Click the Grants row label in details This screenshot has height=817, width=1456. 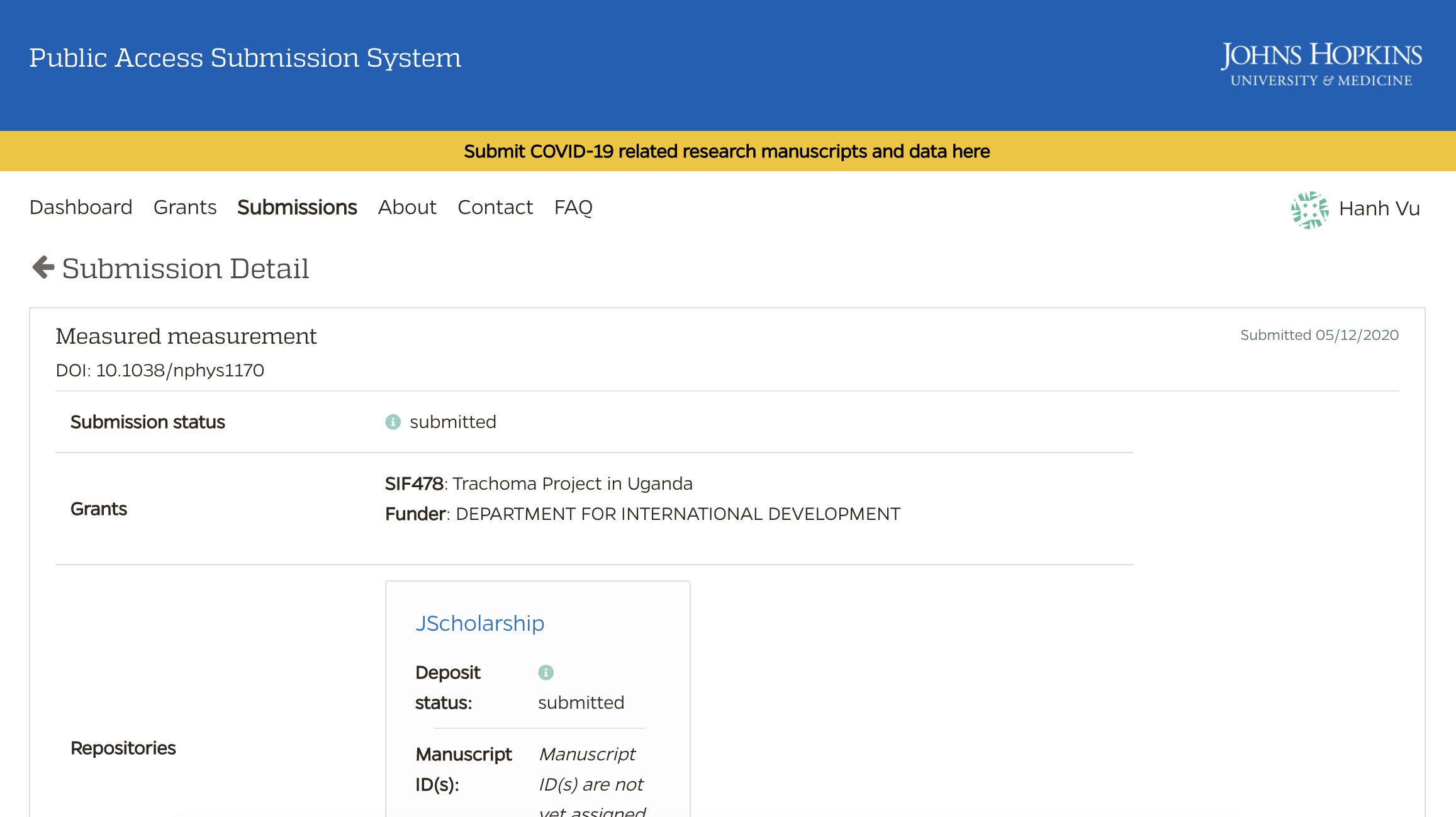pyautogui.click(x=99, y=509)
